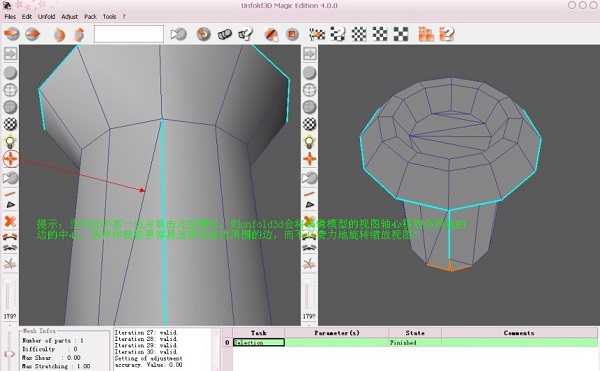Enable wireframe sphere display in left view
Screen dimensions: 600x371
(11, 90)
